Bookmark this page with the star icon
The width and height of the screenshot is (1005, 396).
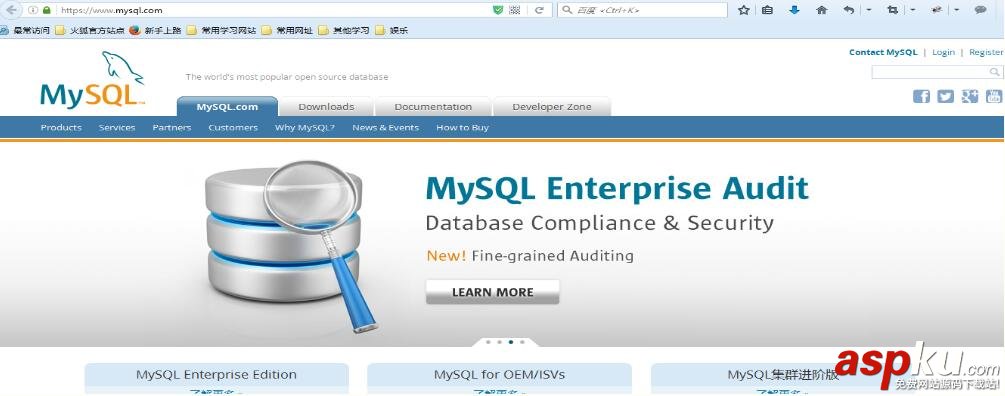point(743,10)
